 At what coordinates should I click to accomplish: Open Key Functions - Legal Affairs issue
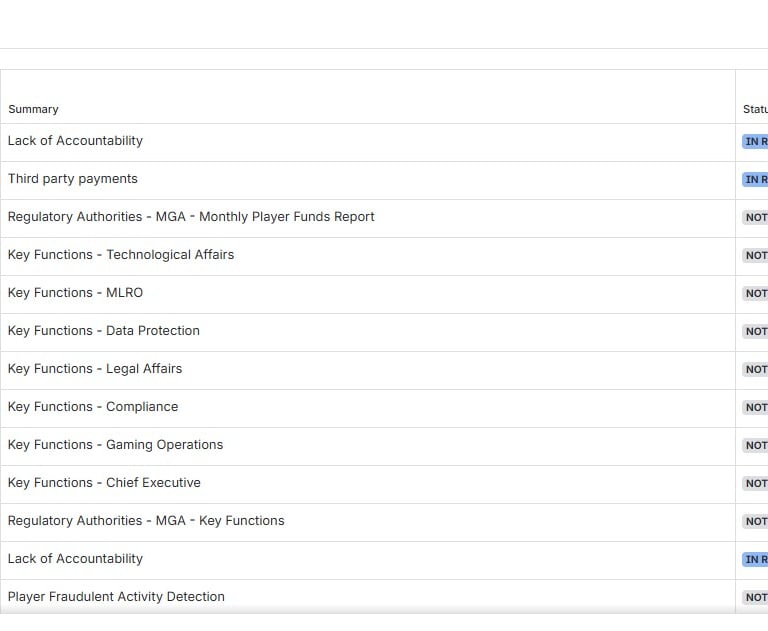pyautogui.click(x=95, y=369)
